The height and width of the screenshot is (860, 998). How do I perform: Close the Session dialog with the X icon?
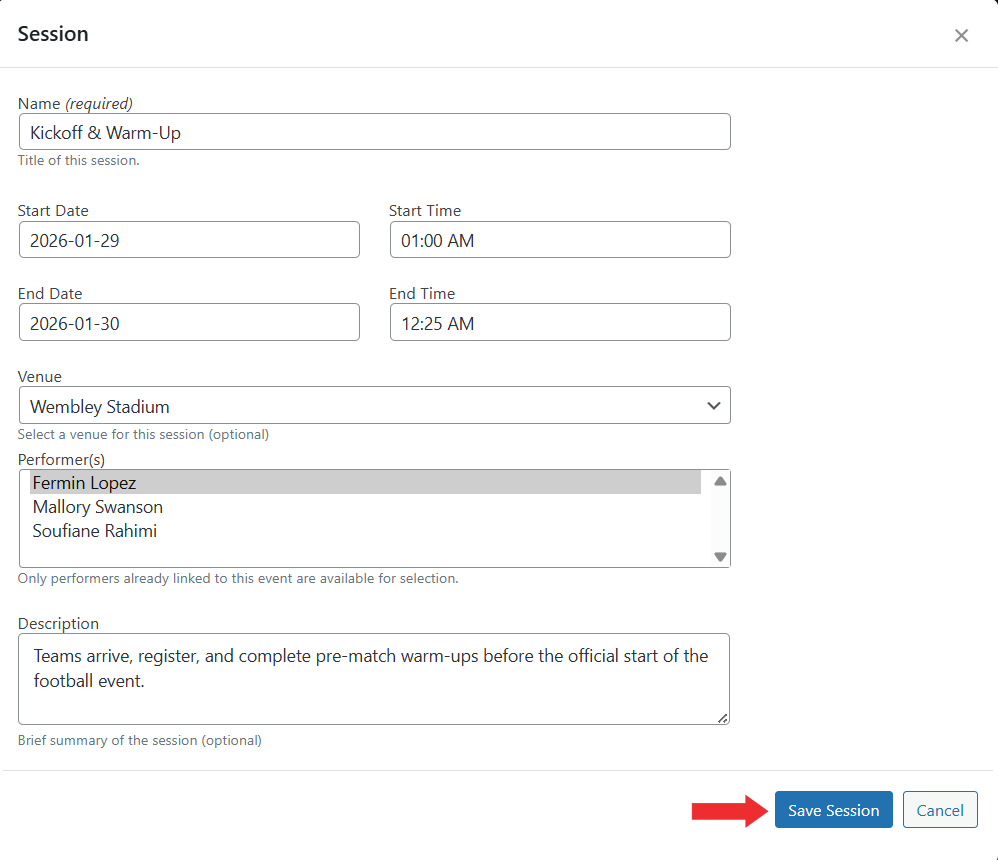point(961,36)
